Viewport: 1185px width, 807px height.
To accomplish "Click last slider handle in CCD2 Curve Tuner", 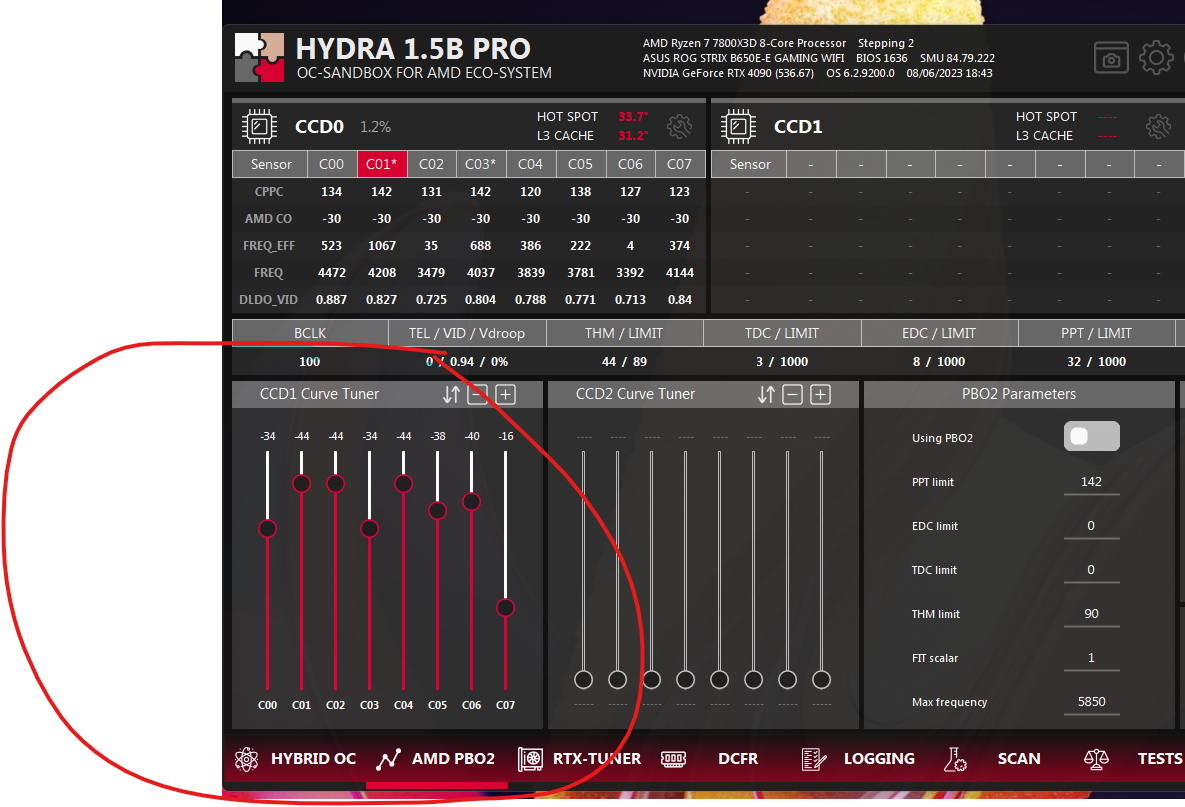I will click(821, 679).
